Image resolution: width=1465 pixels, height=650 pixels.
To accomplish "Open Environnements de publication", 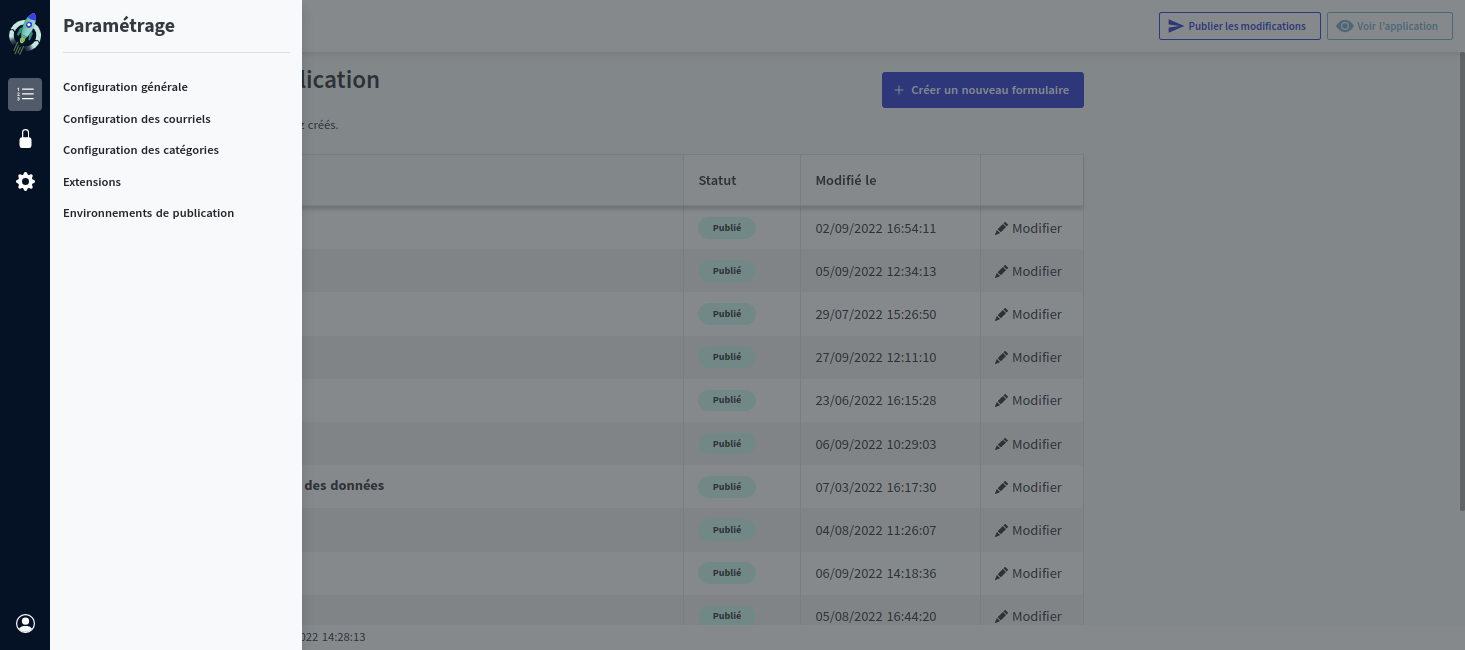I will coord(148,213).
